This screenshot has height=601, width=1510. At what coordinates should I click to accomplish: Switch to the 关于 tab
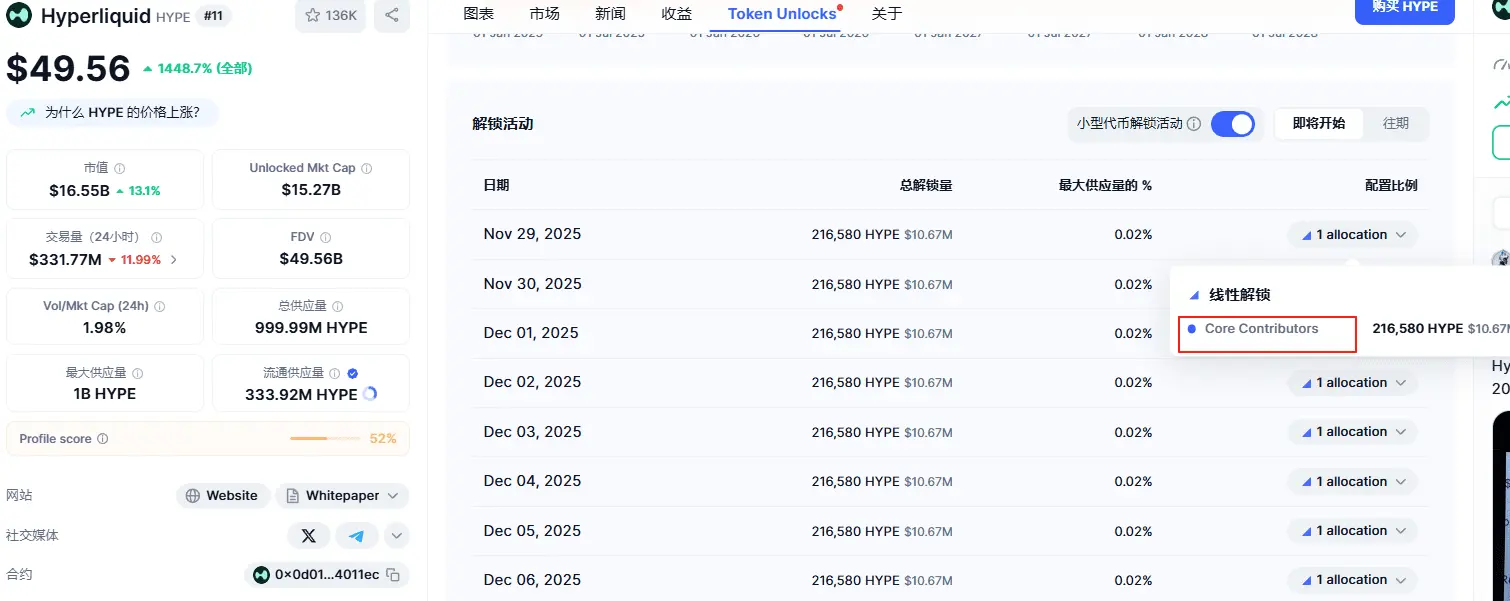pos(887,14)
